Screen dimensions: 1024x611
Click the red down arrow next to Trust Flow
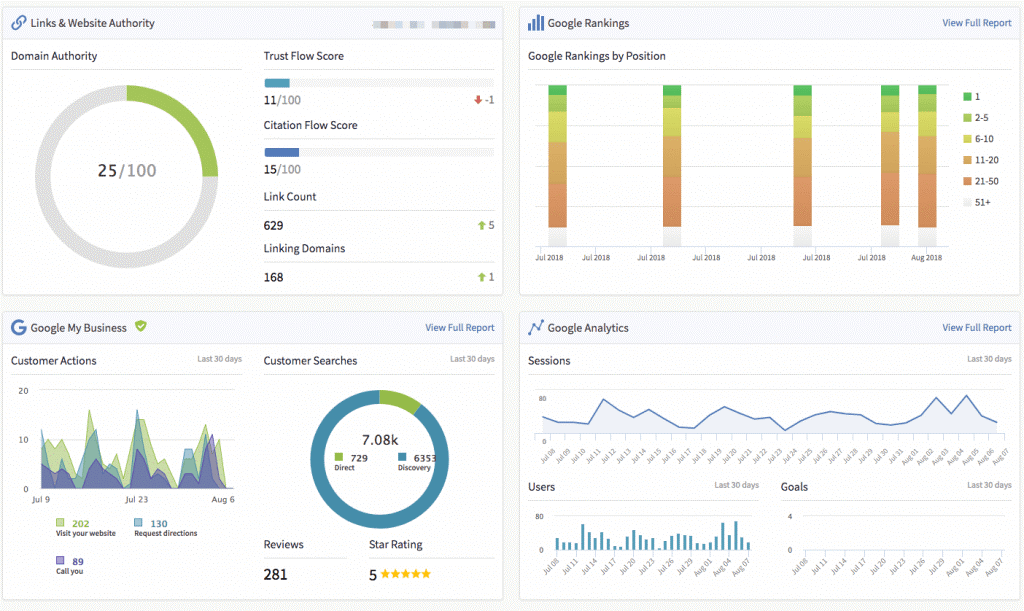tap(478, 100)
